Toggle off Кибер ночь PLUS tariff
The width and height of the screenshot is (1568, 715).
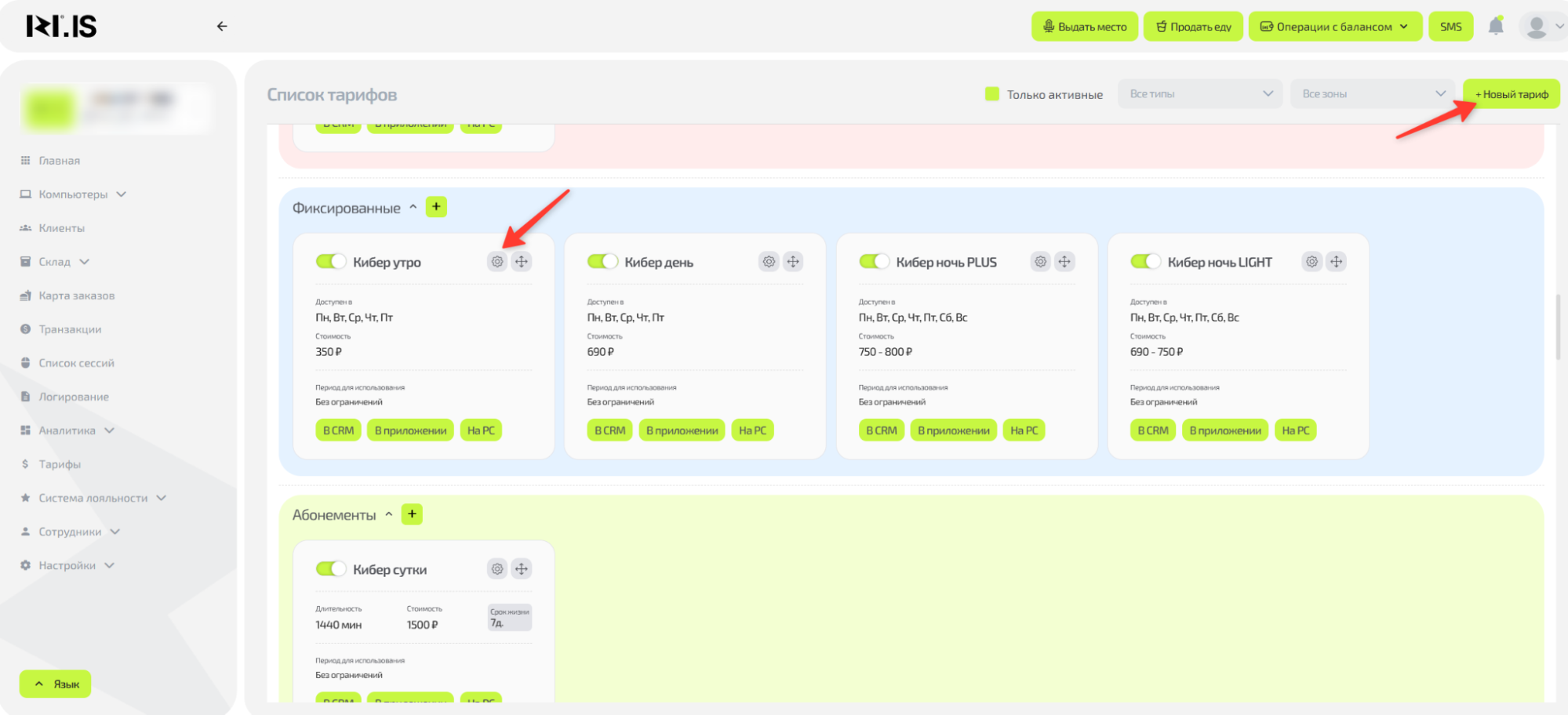coord(874,262)
